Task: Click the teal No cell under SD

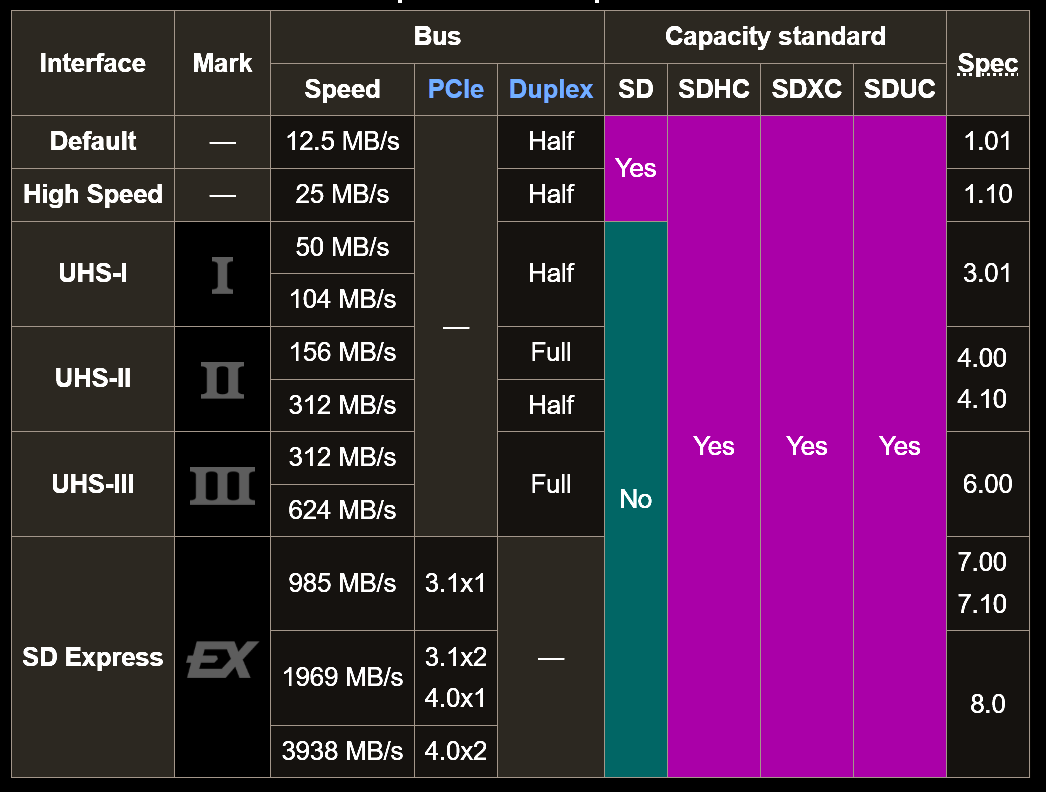Action: coord(636,499)
